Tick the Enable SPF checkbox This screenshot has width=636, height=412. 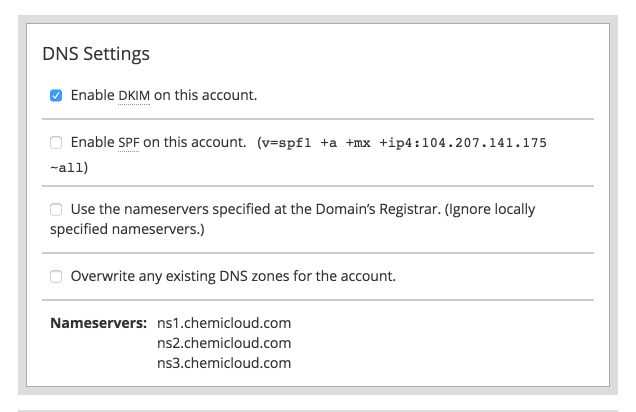coord(56,144)
